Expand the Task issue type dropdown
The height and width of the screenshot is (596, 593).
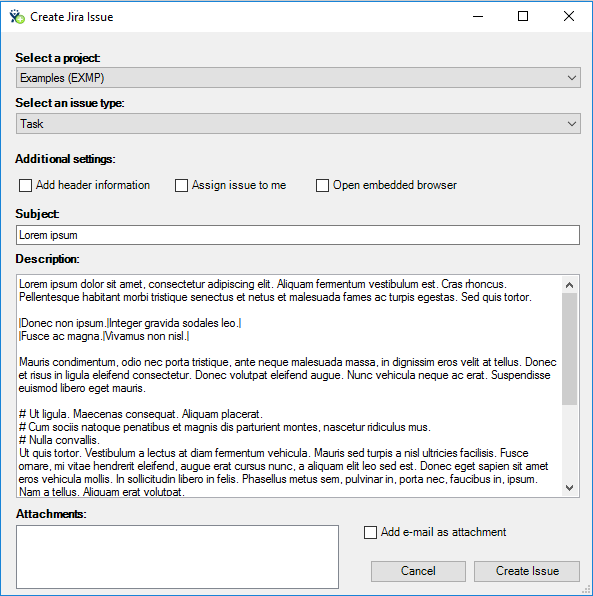point(298,124)
